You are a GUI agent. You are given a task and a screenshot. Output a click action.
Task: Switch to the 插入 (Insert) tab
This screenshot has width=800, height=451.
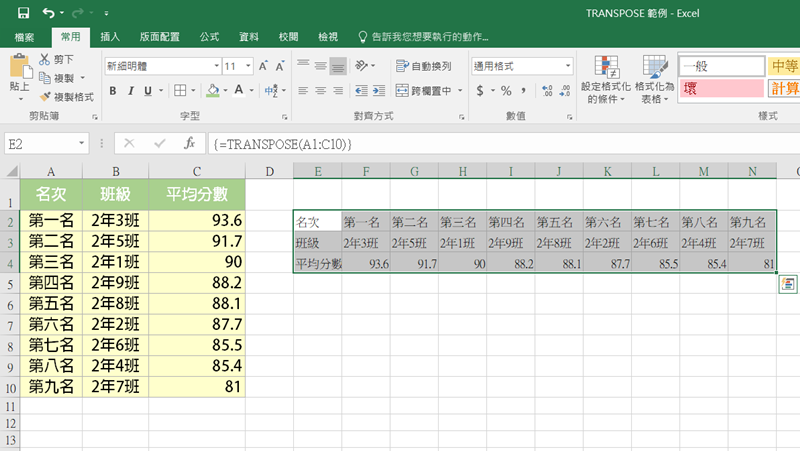coord(110,37)
